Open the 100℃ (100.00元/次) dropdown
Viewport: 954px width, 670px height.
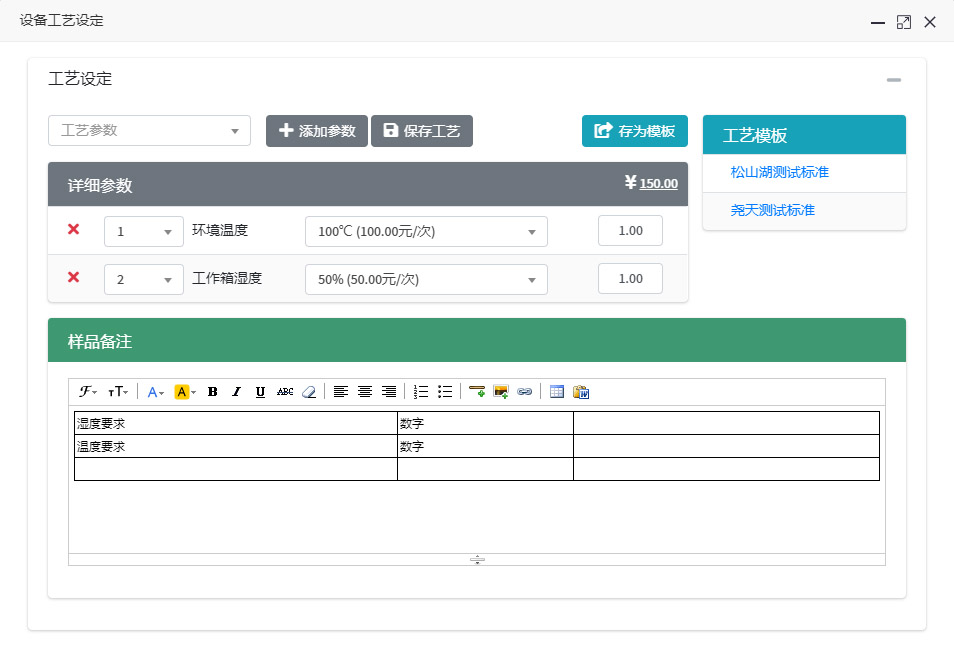(426, 231)
